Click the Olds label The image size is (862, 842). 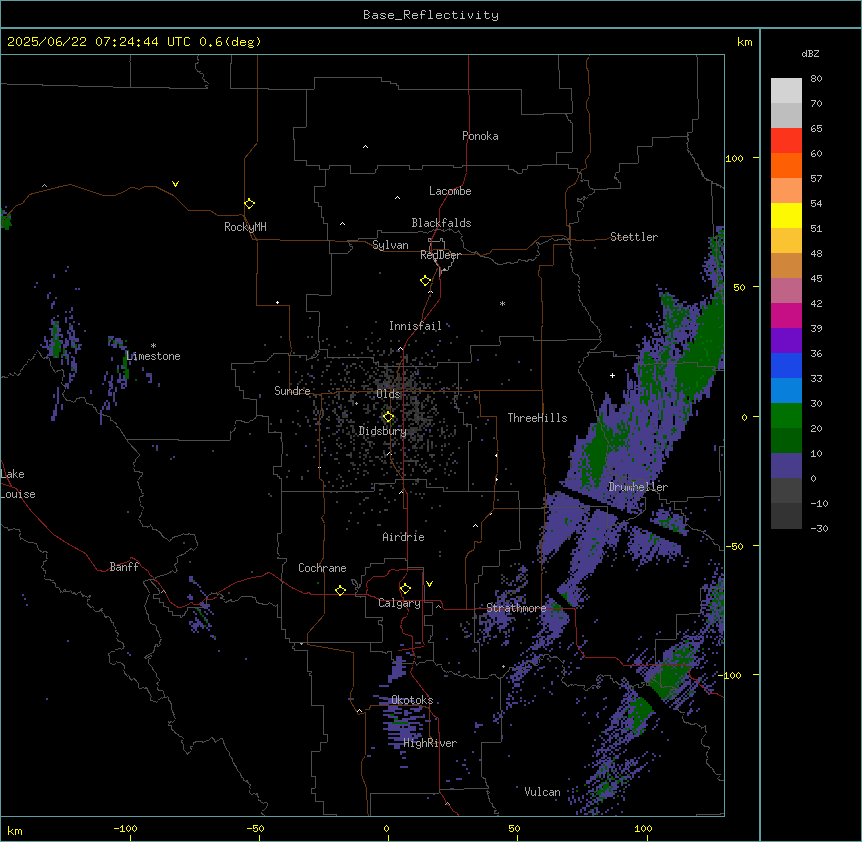[388, 394]
